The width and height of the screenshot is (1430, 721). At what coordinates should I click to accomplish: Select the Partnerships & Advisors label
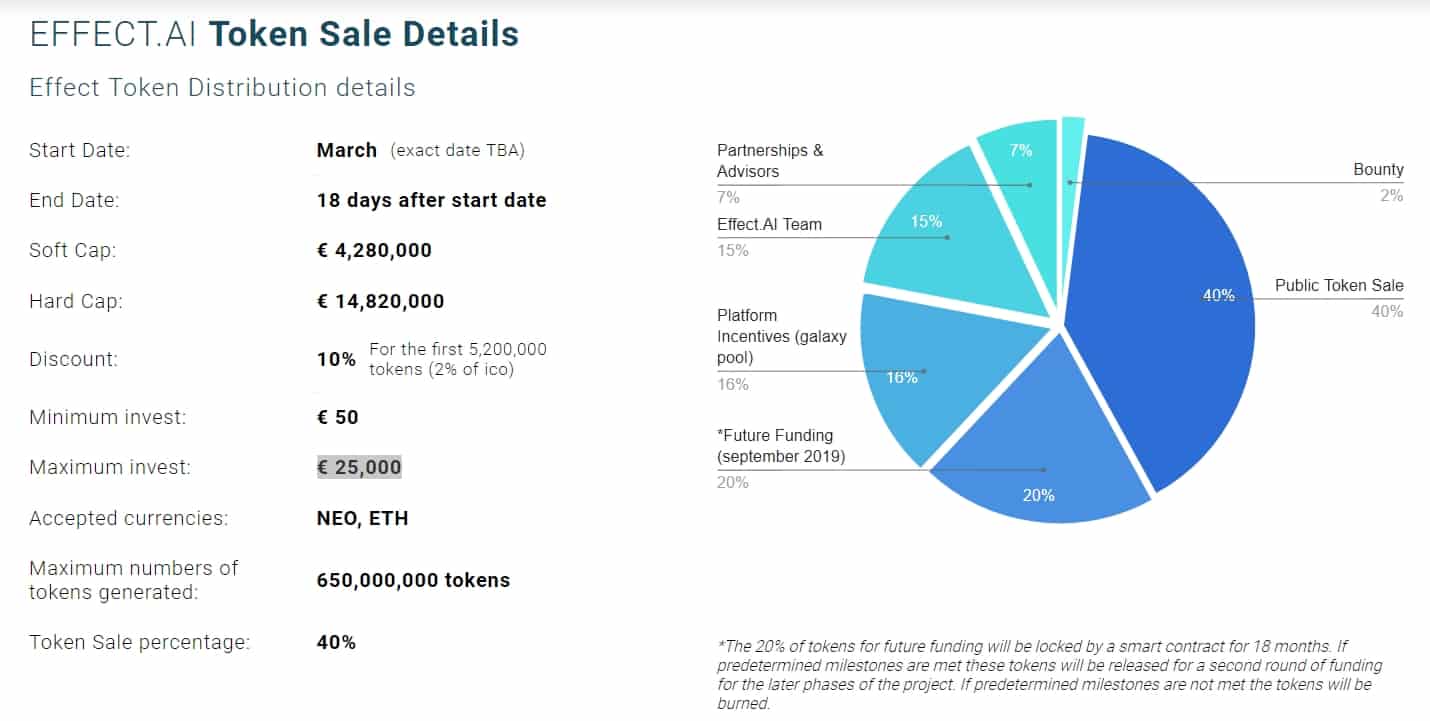pos(770,161)
